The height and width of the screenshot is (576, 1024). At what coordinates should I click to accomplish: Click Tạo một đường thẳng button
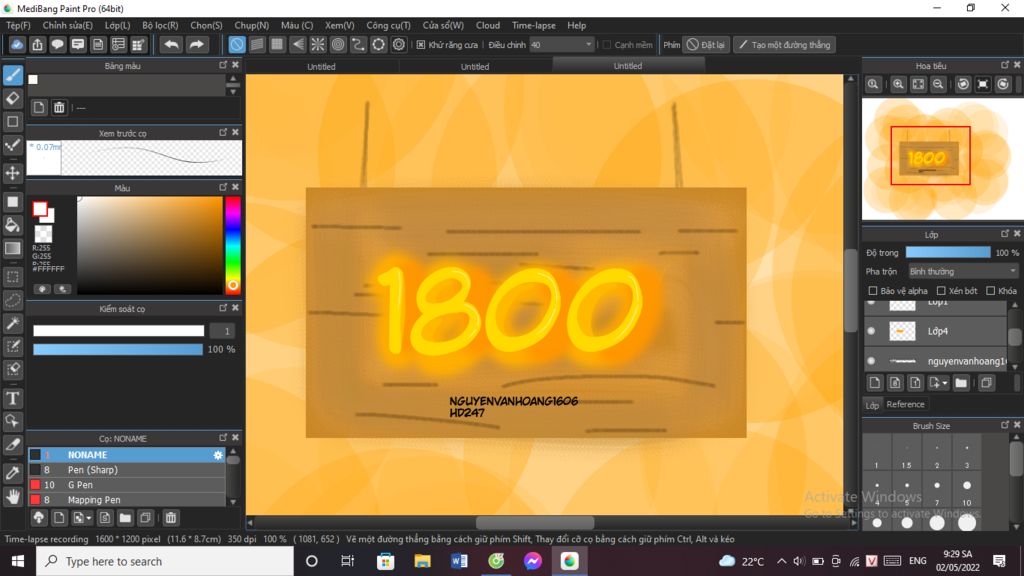(784, 45)
